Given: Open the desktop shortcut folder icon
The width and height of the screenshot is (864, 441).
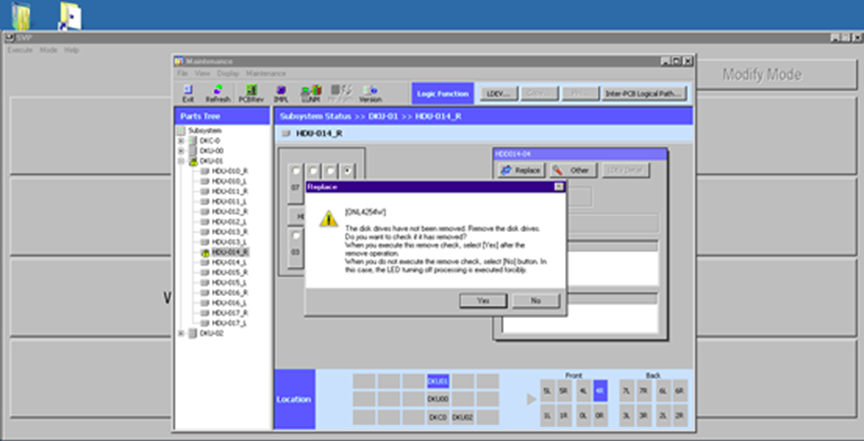Looking at the screenshot, I should 70,15.
